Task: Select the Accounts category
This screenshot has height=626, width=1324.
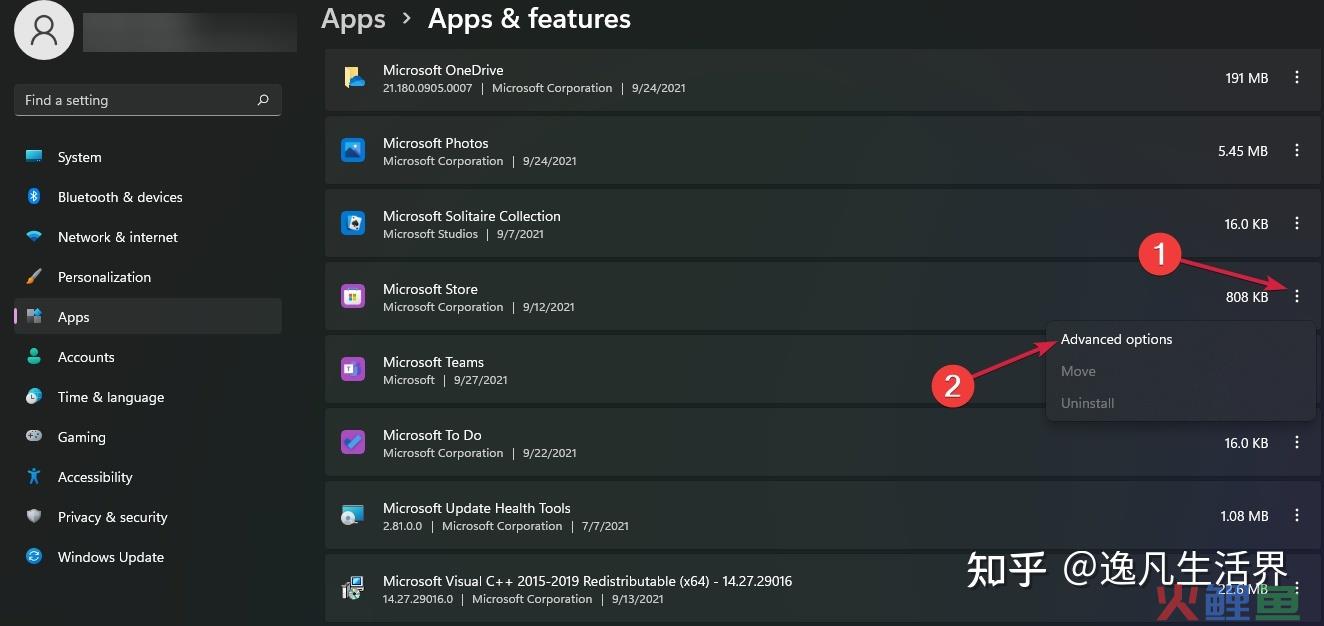Action: click(148, 357)
